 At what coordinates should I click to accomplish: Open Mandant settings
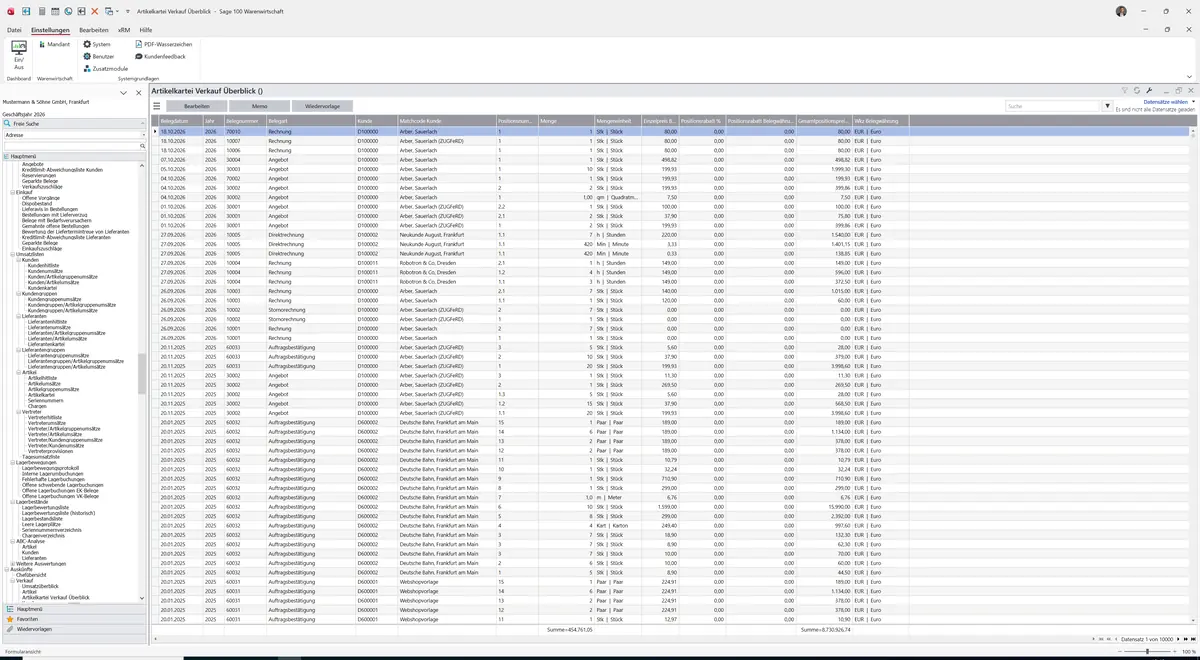pos(54,44)
